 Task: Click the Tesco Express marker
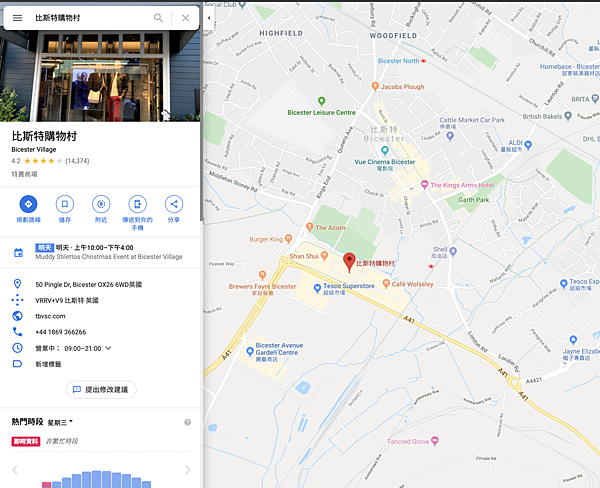[x=563, y=284]
